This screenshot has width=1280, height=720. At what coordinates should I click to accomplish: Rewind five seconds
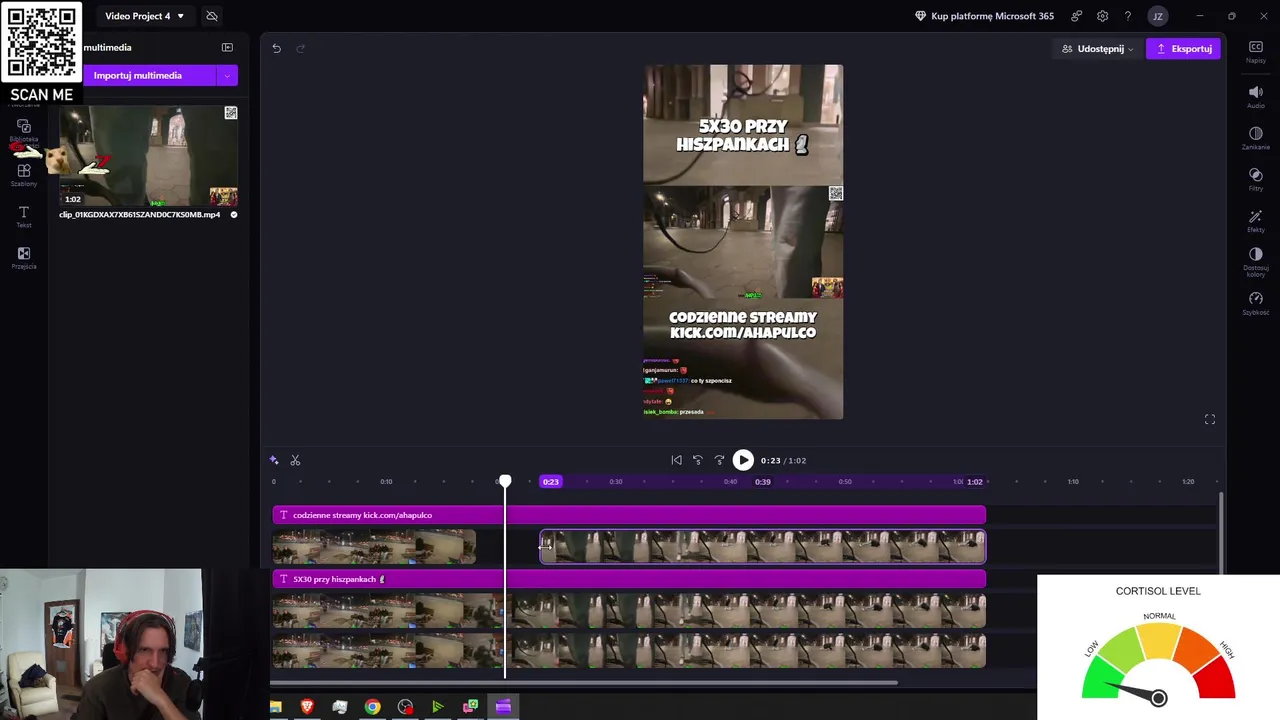point(698,460)
